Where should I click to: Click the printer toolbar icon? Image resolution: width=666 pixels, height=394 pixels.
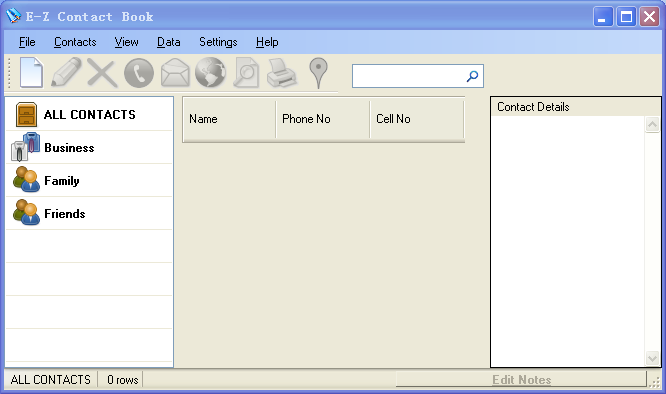coord(281,73)
